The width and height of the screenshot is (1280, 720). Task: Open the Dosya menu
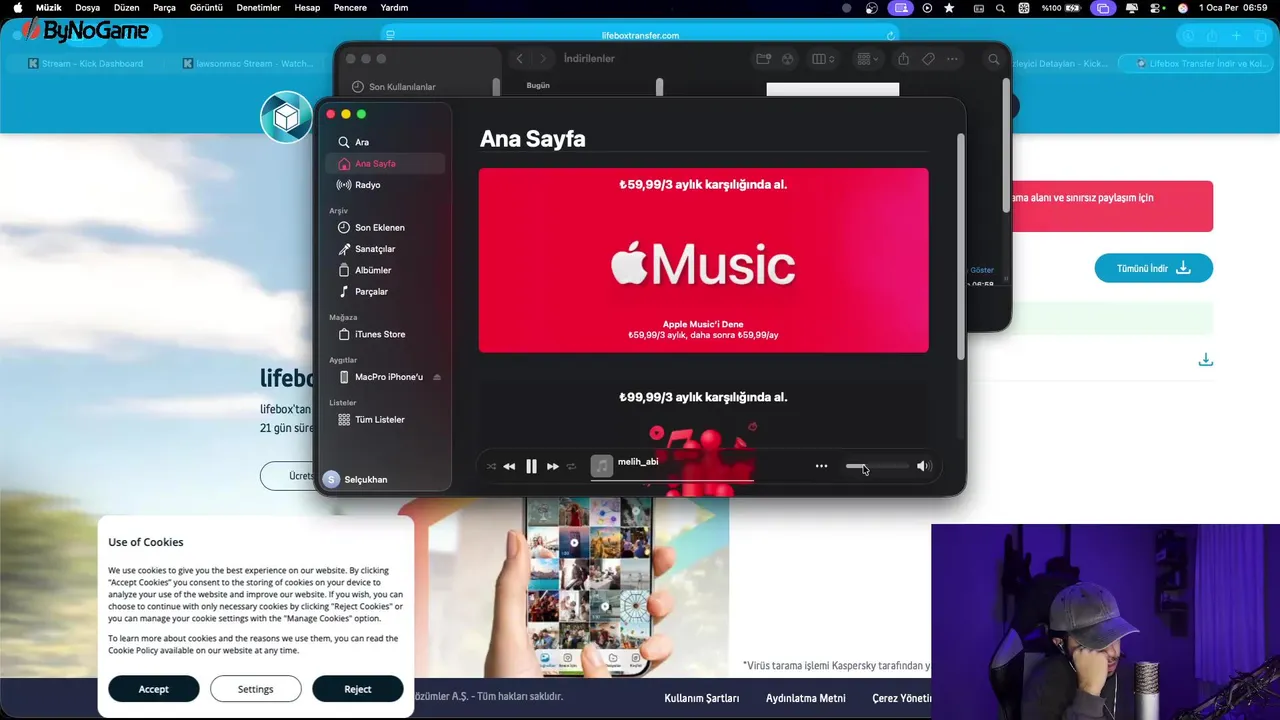pos(88,7)
